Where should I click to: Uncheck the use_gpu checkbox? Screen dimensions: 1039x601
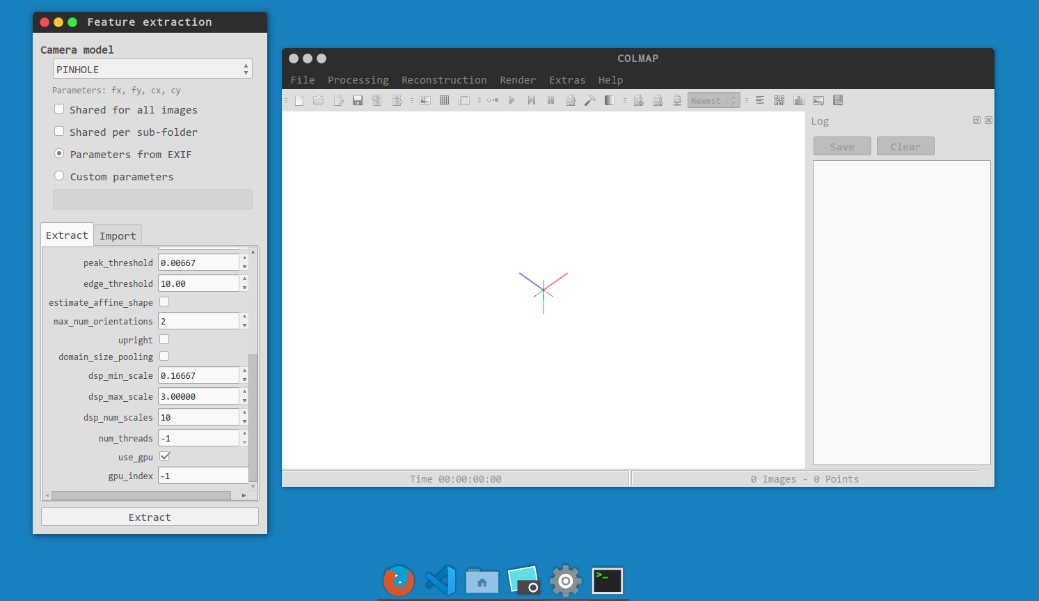point(165,457)
